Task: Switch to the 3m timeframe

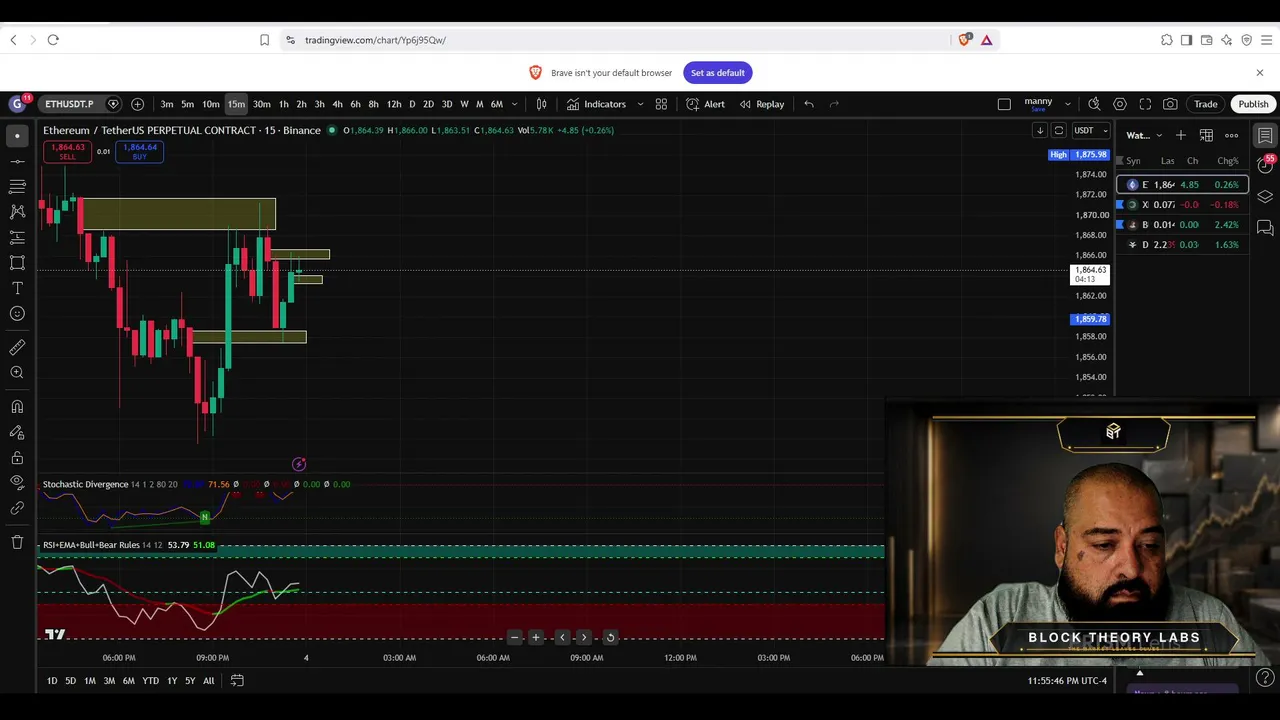Action: pyautogui.click(x=167, y=104)
